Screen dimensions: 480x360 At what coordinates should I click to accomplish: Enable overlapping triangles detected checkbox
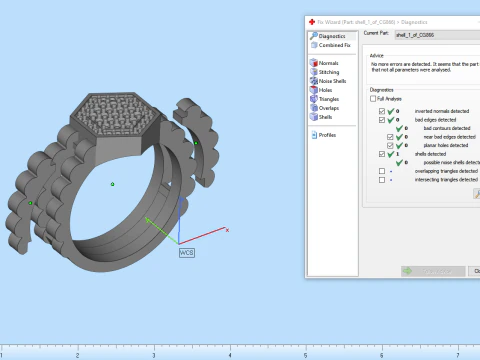click(x=382, y=171)
